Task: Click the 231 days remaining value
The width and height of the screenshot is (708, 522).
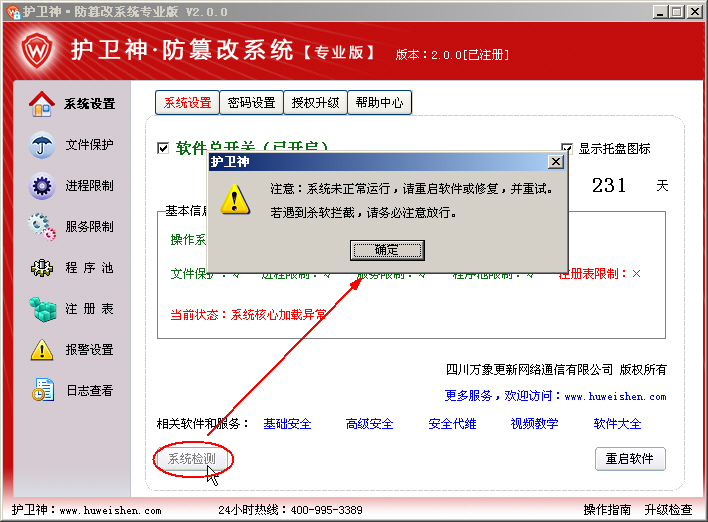Action: point(609,185)
